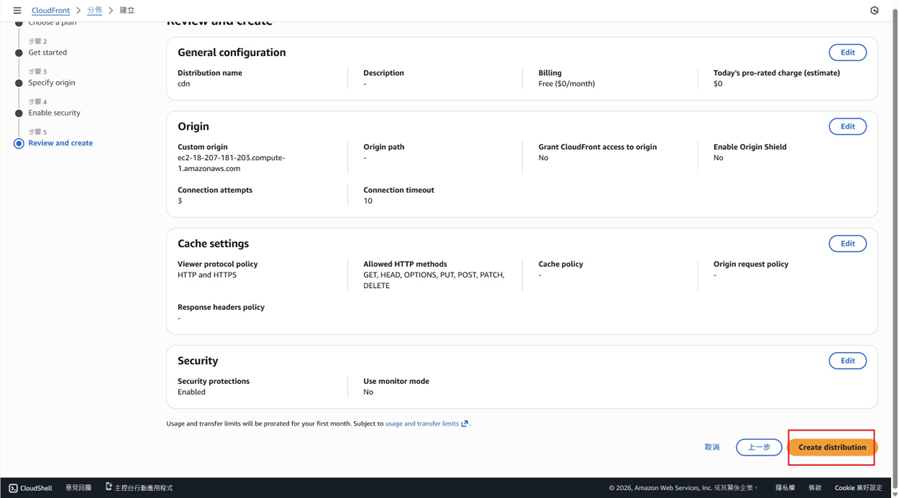
Task: Click the 上一步 previous button
Action: pos(759,447)
